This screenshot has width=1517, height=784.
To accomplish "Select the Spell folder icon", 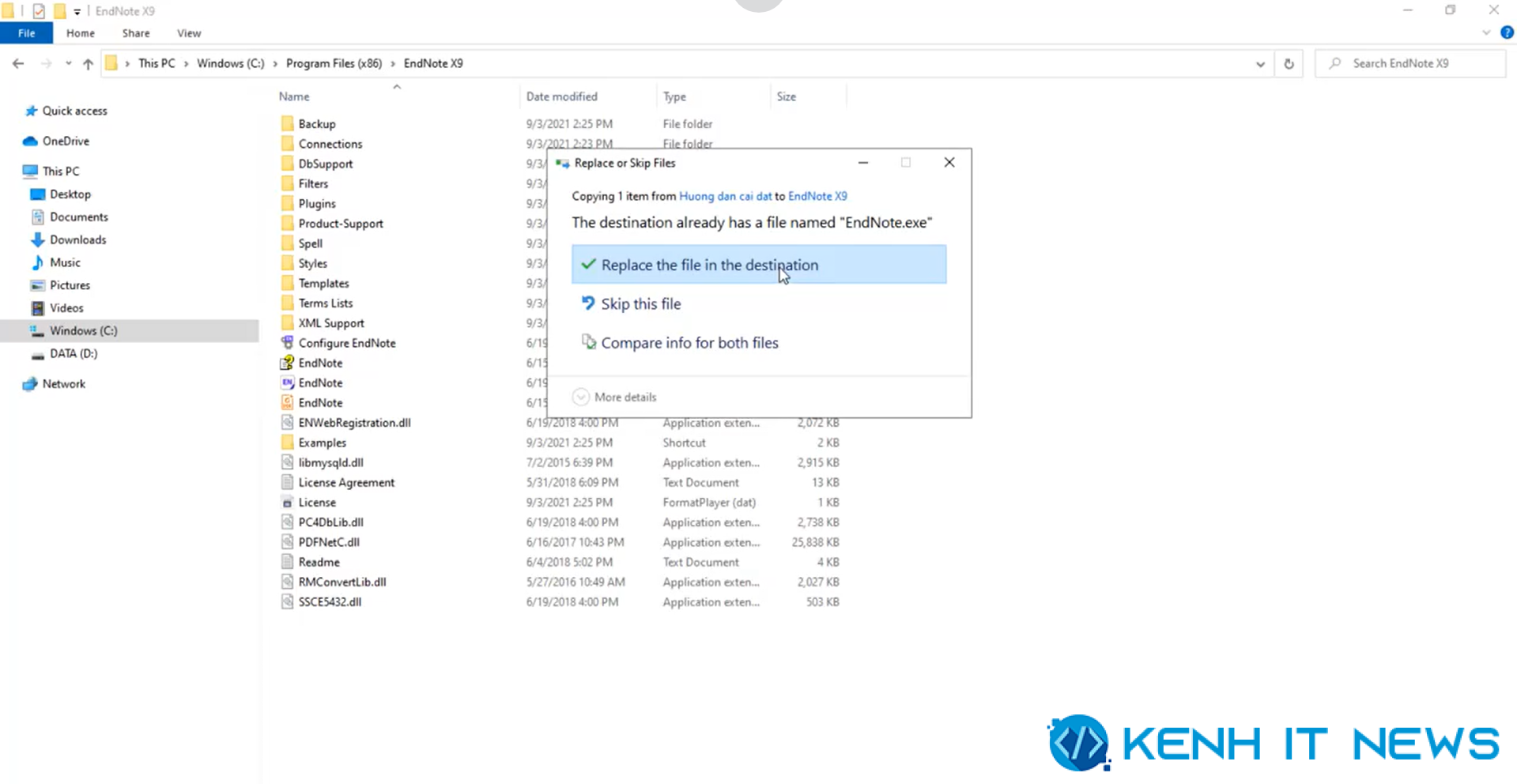I will pos(288,243).
